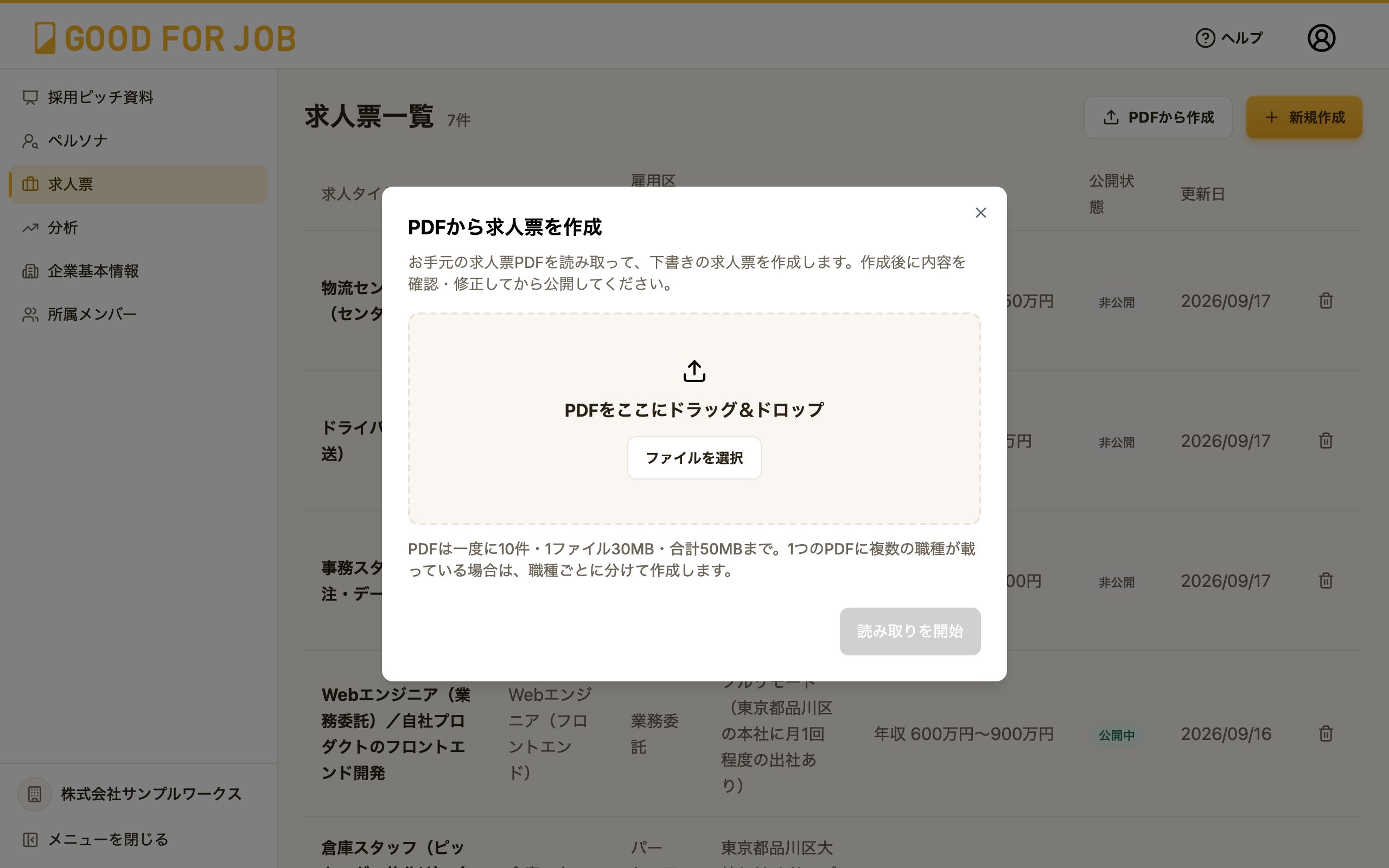Click the PDFから作成 button
This screenshot has height=868, width=1389.
1158,117
